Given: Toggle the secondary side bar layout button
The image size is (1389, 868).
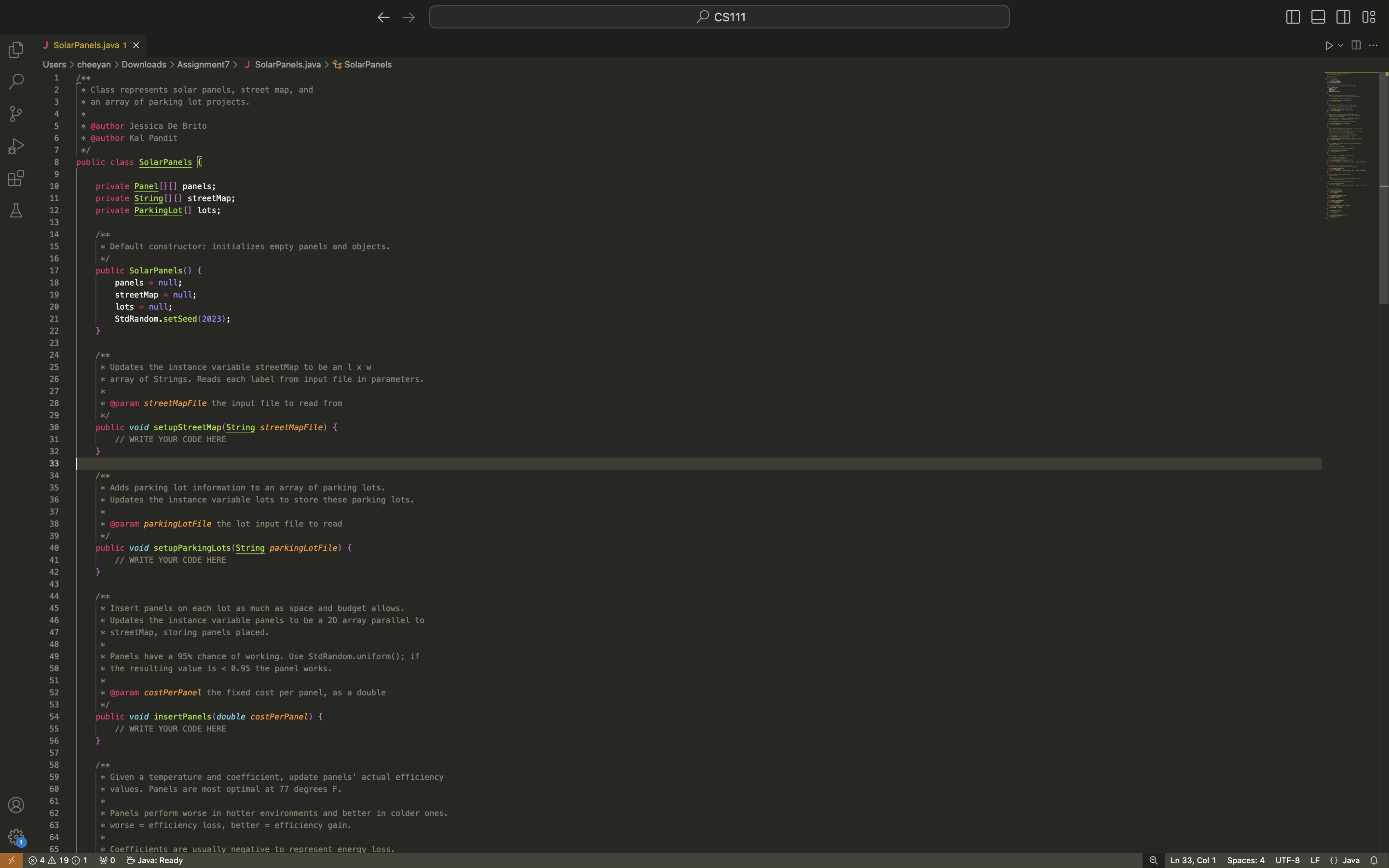Looking at the screenshot, I should tap(1343, 17).
